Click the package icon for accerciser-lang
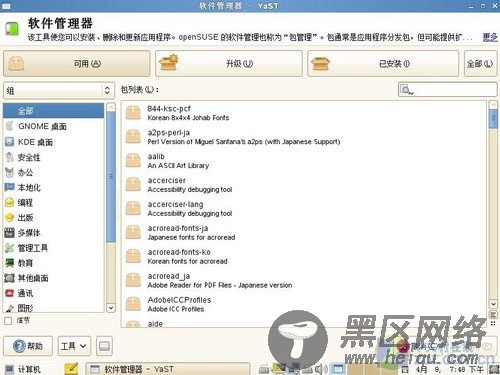Screen dimensions: 500x375 [133, 208]
